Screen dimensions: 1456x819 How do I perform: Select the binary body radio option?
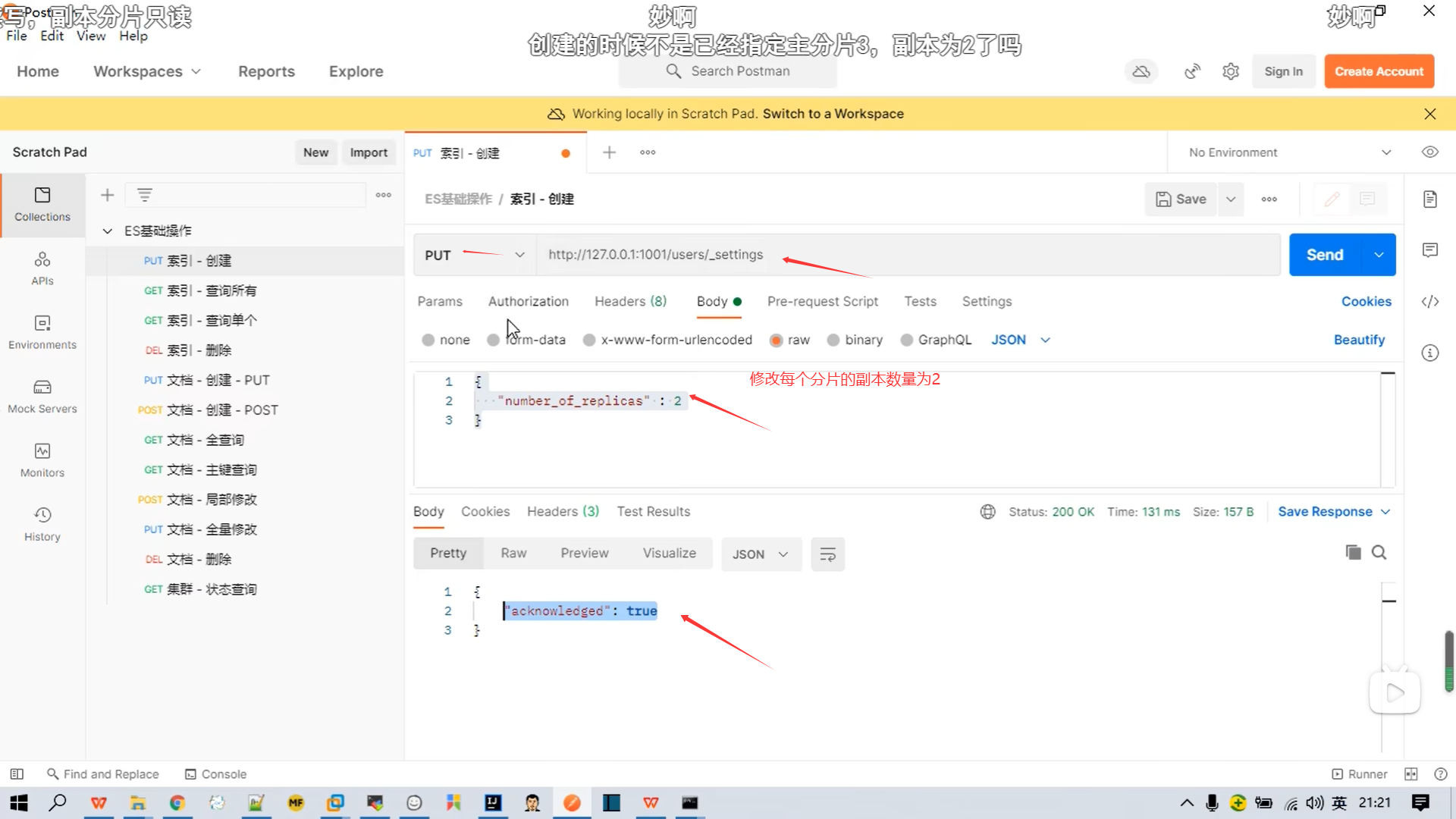(833, 340)
